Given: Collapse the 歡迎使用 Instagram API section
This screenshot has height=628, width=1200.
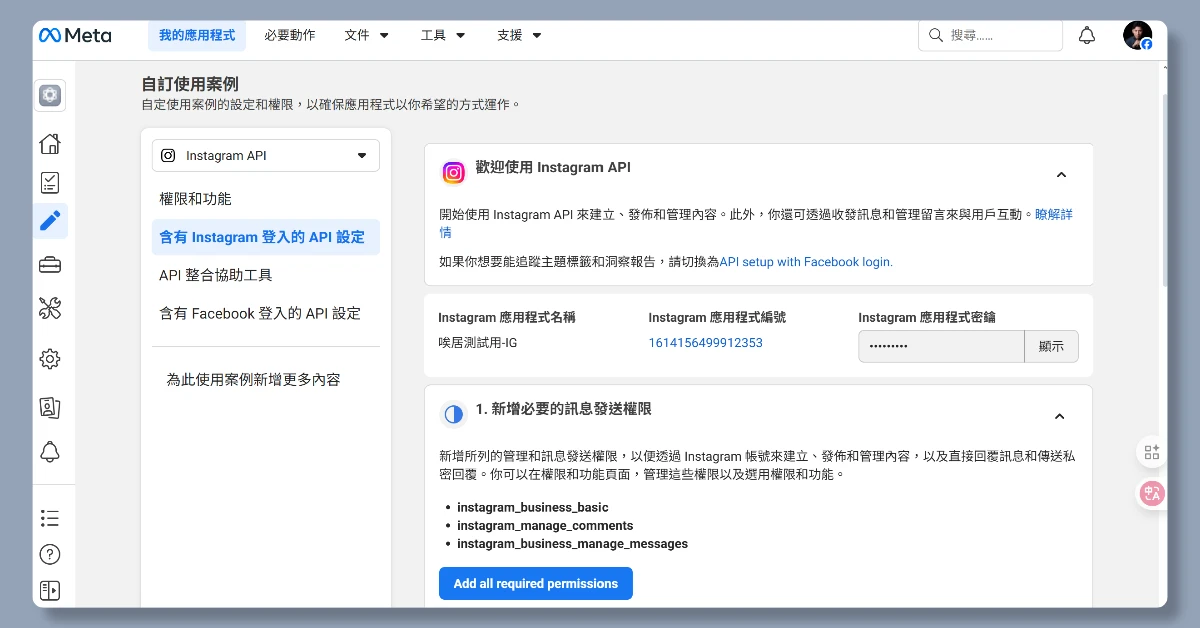Looking at the screenshot, I should (x=1061, y=175).
